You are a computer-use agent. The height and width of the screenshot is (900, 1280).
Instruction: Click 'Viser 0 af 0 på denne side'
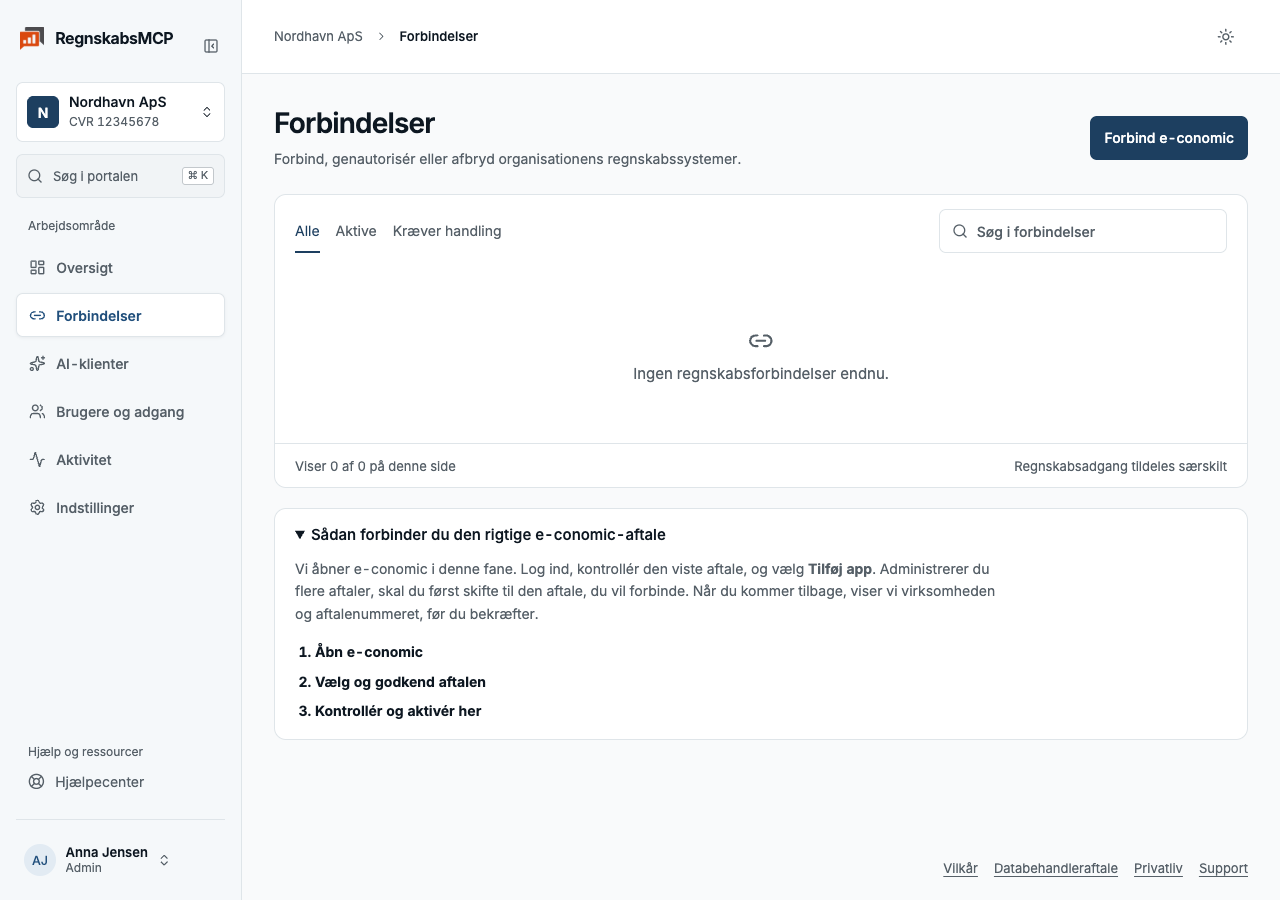[x=375, y=466]
